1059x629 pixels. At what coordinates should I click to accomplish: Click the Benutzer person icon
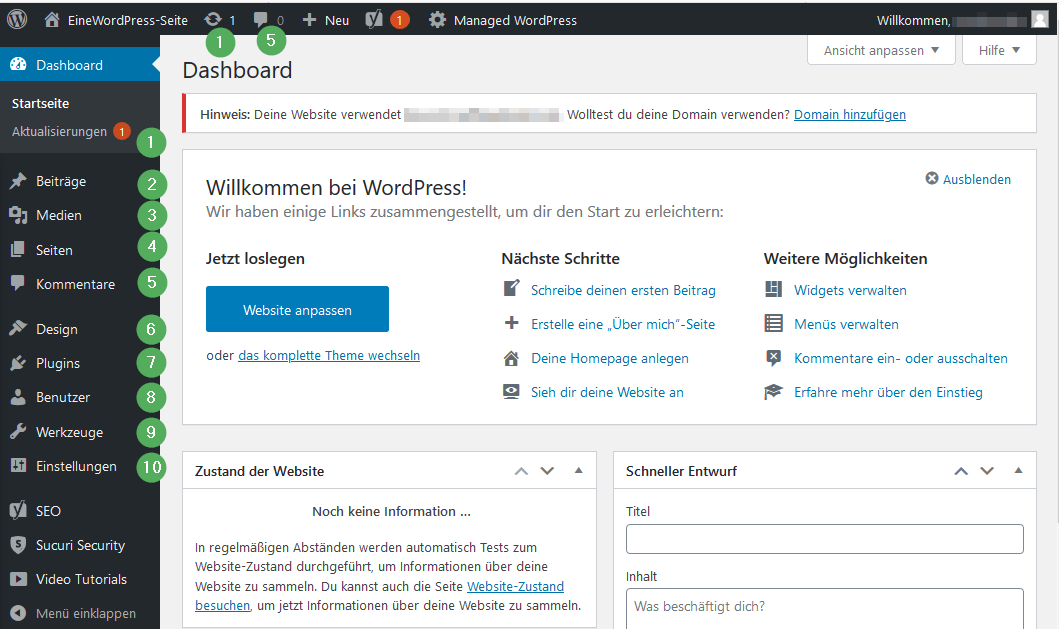click(x=18, y=397)
